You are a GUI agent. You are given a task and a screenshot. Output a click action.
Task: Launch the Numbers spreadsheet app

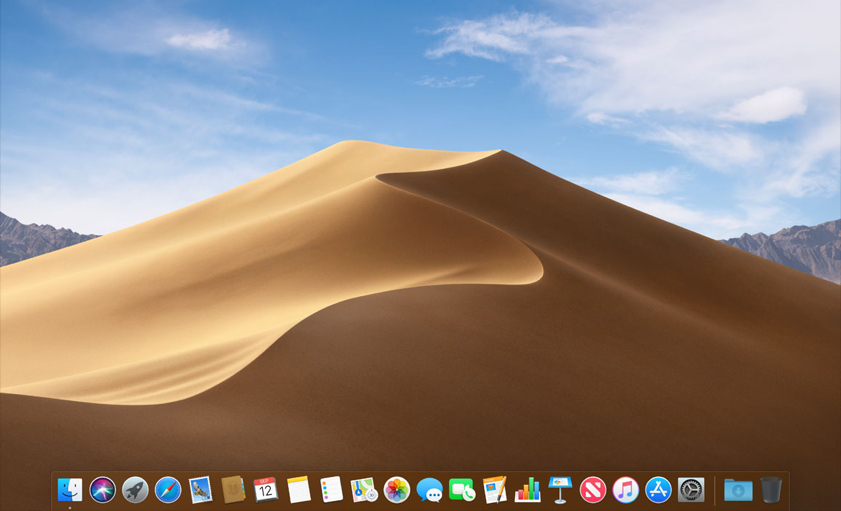coord(528,489)
